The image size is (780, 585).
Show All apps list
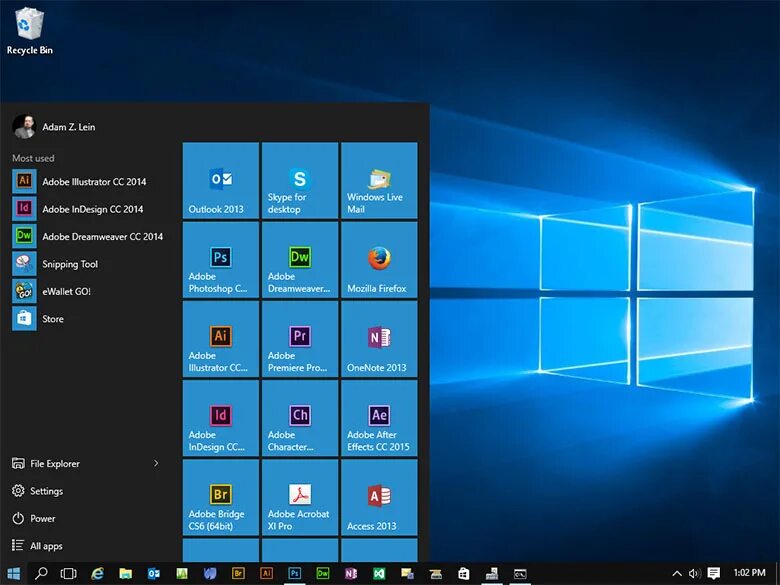tap(37, 546)
